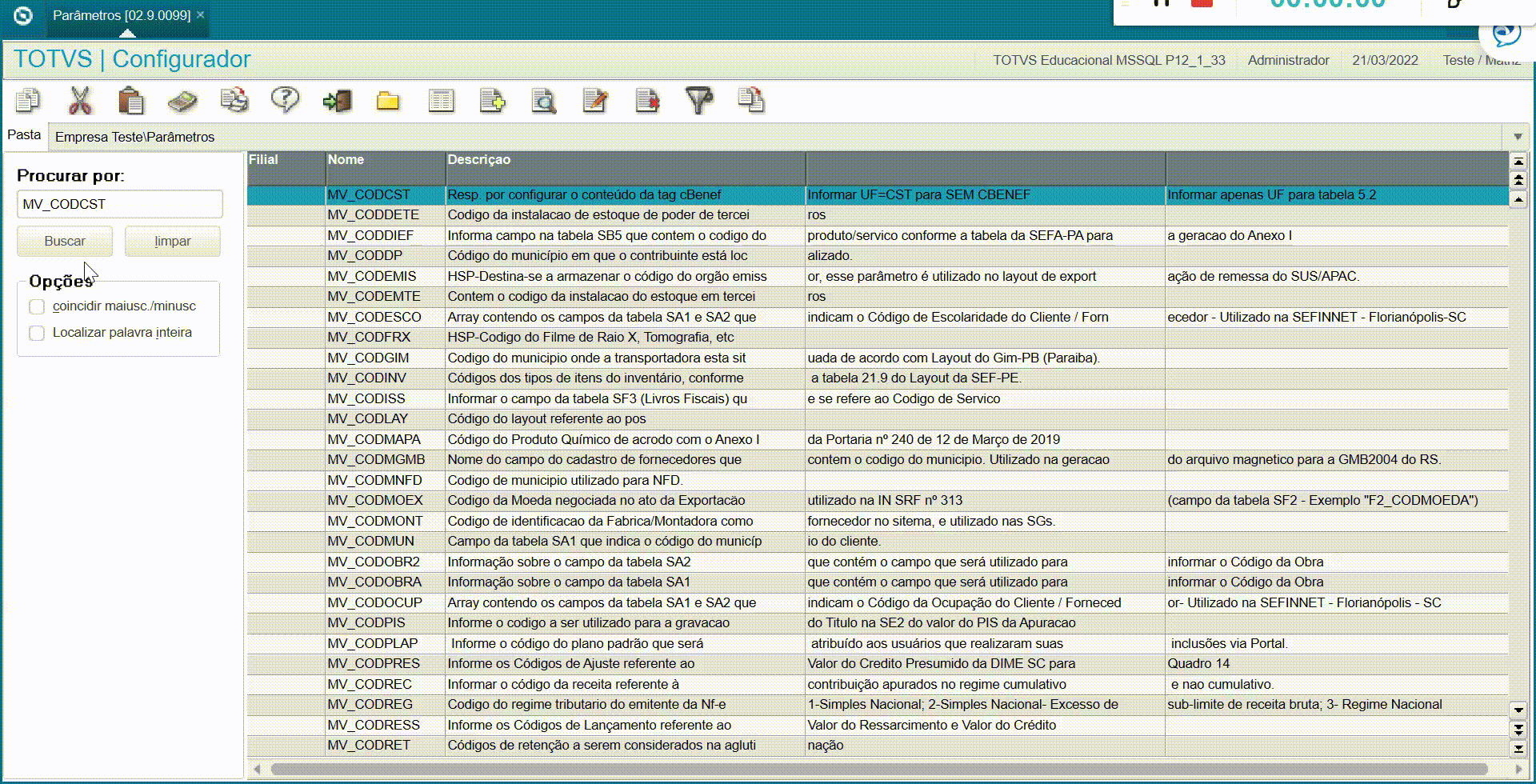This screenshot has width=1536, height=784.
Task: Jump to last record with bottom arrow button
Action: click(1518, 748)
